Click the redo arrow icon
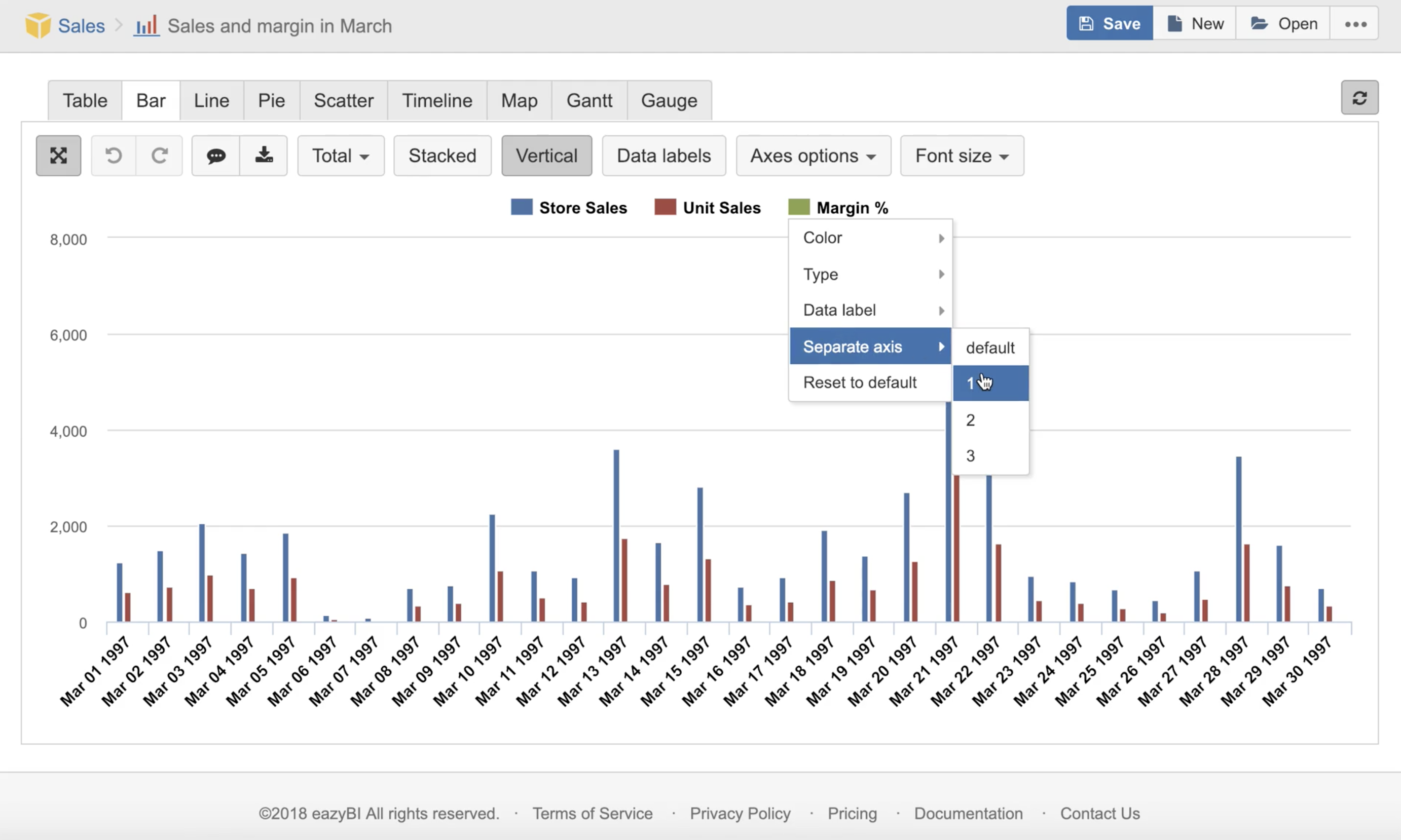This screenshot has height=840, width=1401. tap(159, 156)
